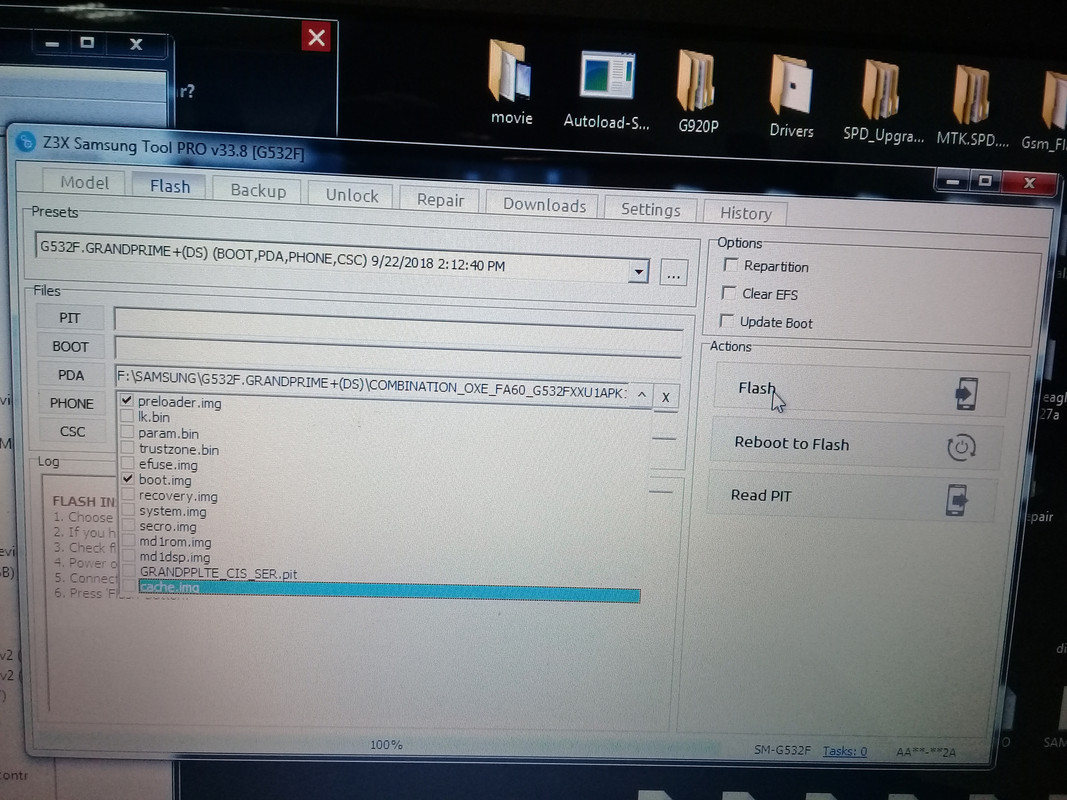Viewport: 1067px width, 800px height.
Task: Open the Settings tab
Action: coord(650,210)
